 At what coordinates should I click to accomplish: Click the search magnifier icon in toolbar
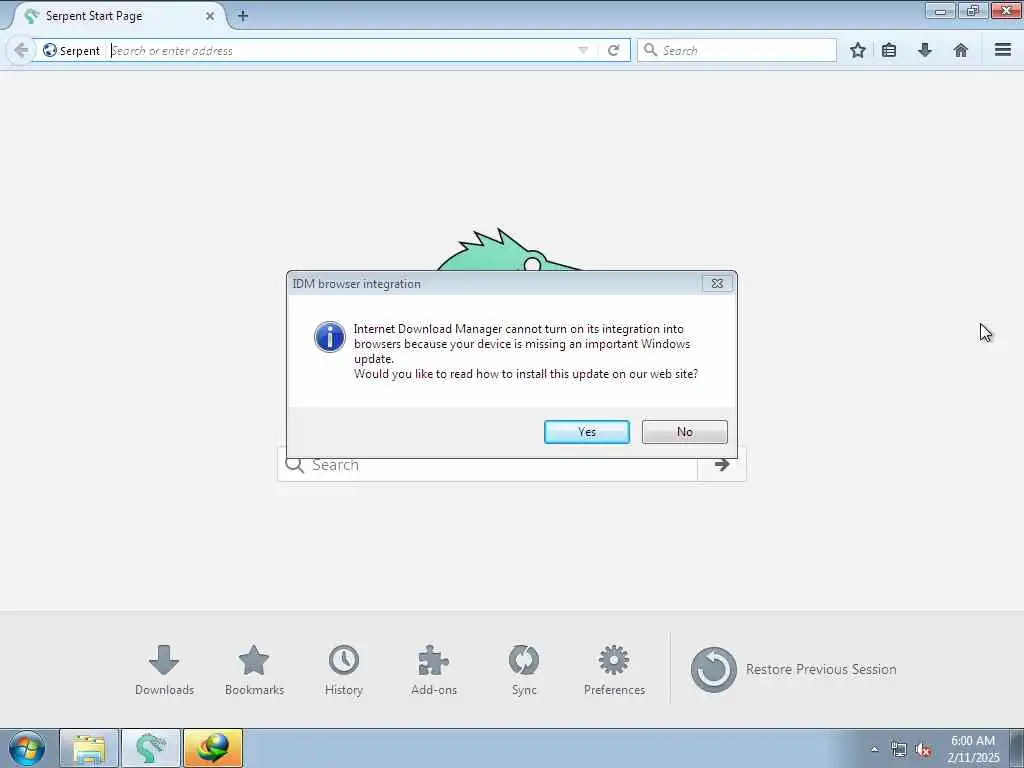[650, 50]
